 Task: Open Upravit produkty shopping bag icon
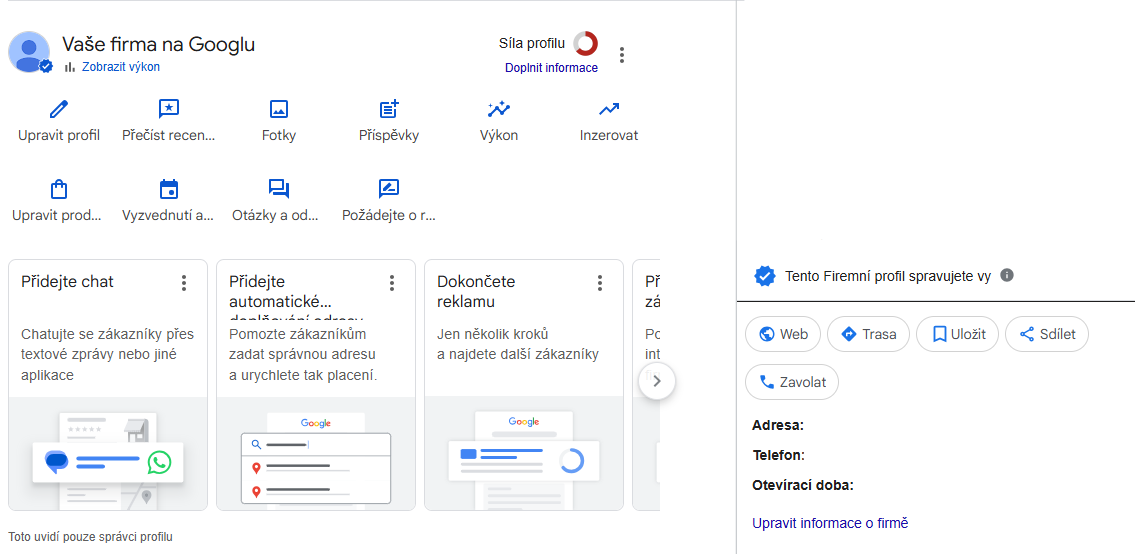point(59,189)
